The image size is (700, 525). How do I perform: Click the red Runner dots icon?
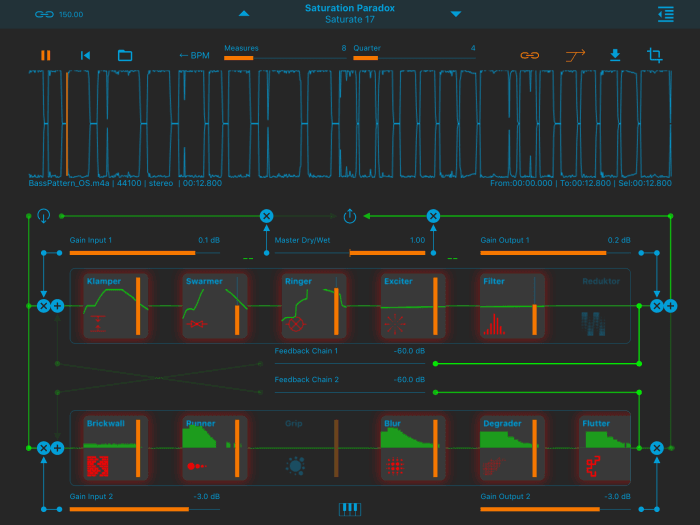[197, 466]
